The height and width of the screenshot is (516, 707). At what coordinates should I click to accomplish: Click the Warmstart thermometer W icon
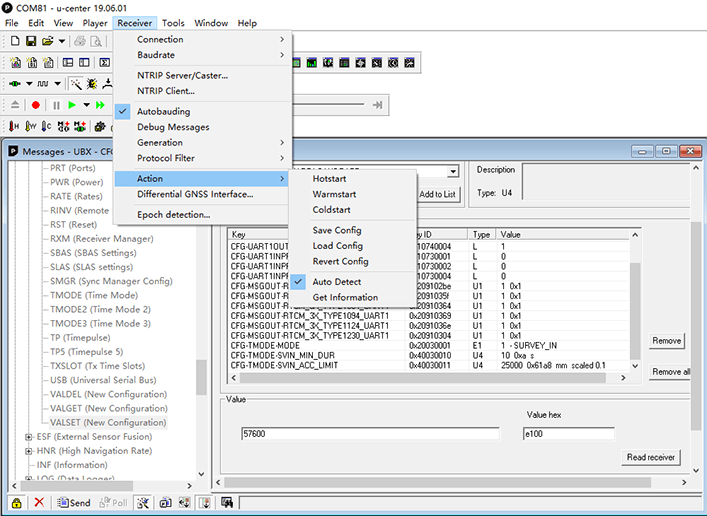click(31, 126)
